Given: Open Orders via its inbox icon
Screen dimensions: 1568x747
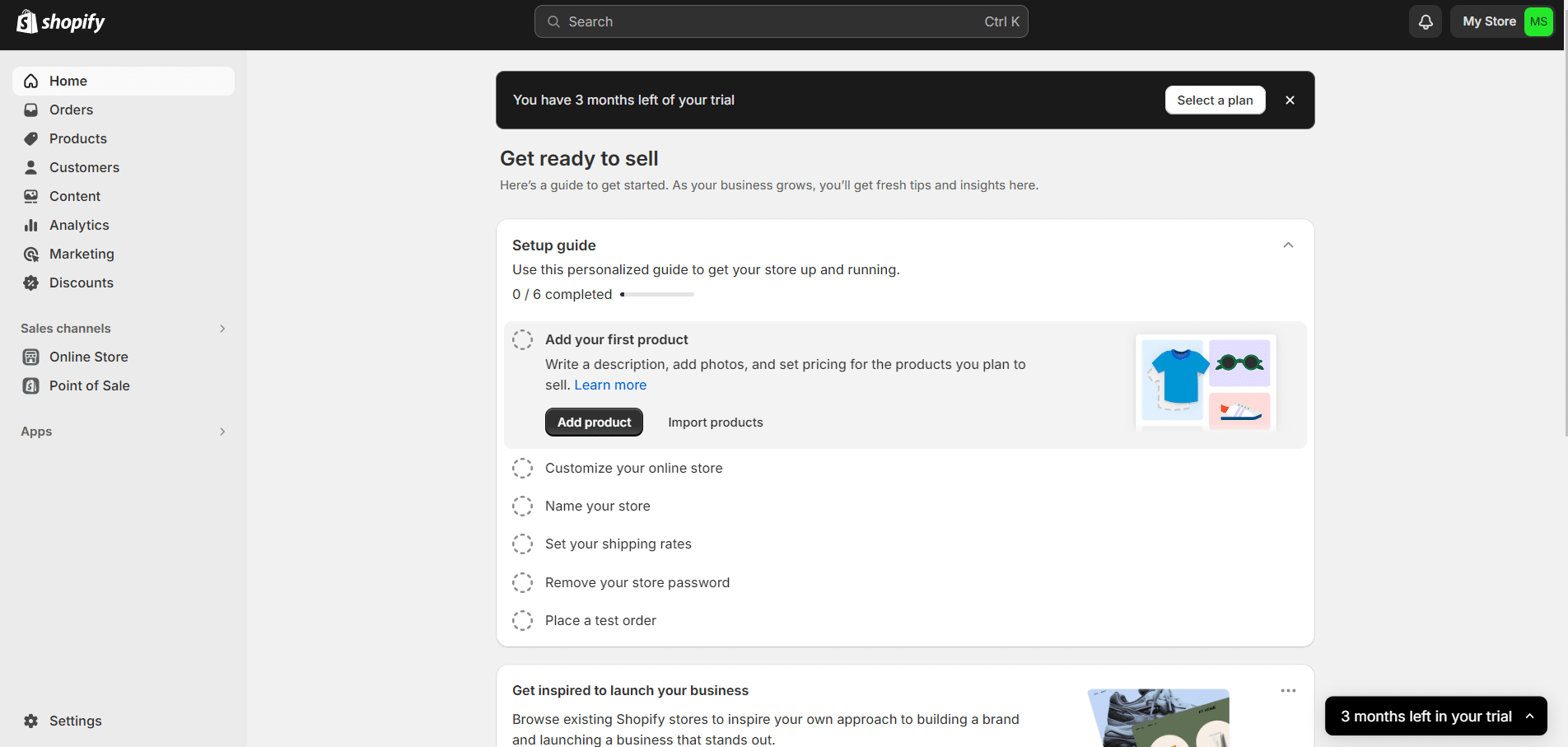Looking at the screenshot, I should click(31, 110).
